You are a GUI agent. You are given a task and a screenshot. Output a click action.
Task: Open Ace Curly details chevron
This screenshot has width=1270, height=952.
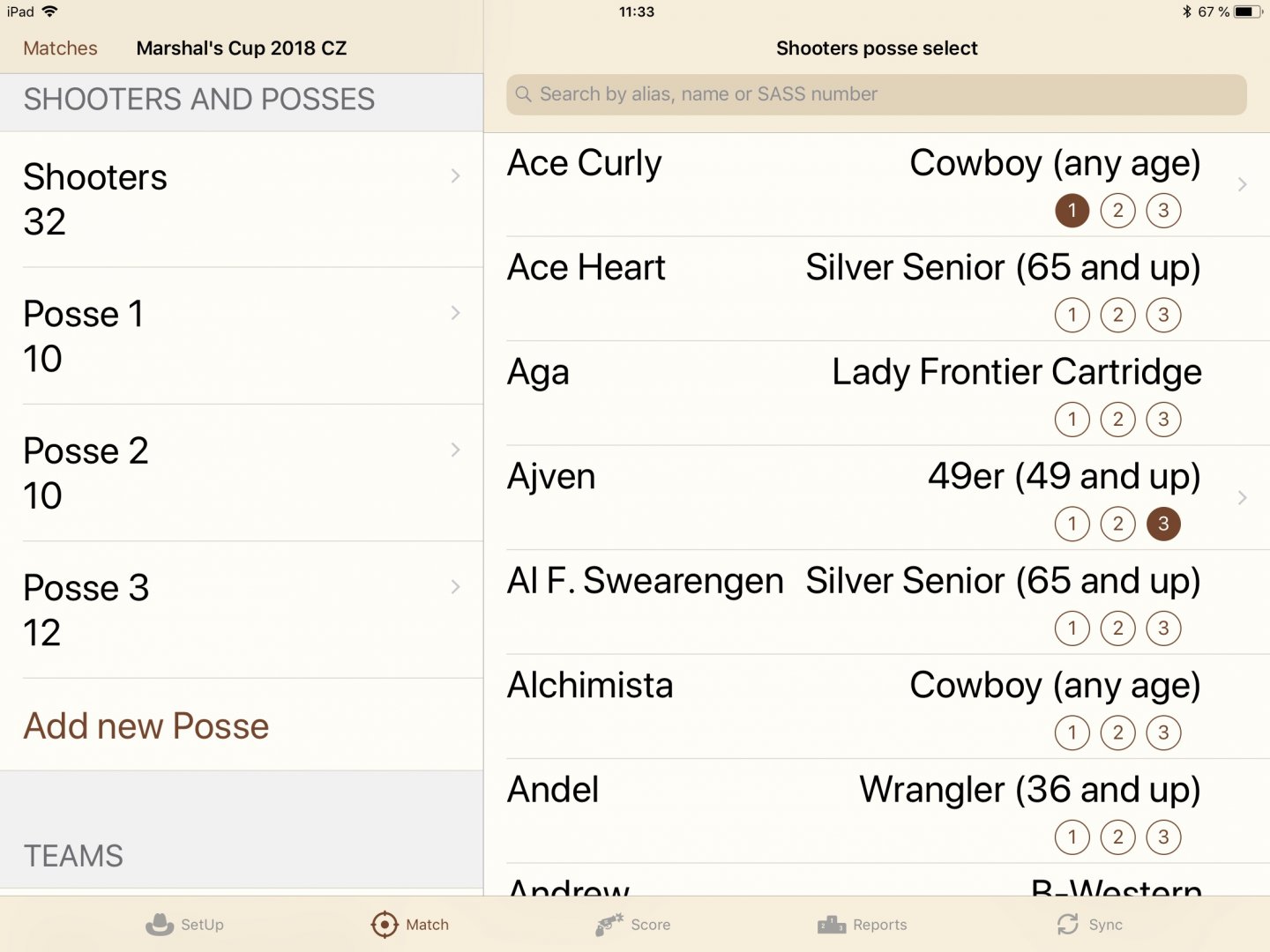click(x=1242, y=184)
